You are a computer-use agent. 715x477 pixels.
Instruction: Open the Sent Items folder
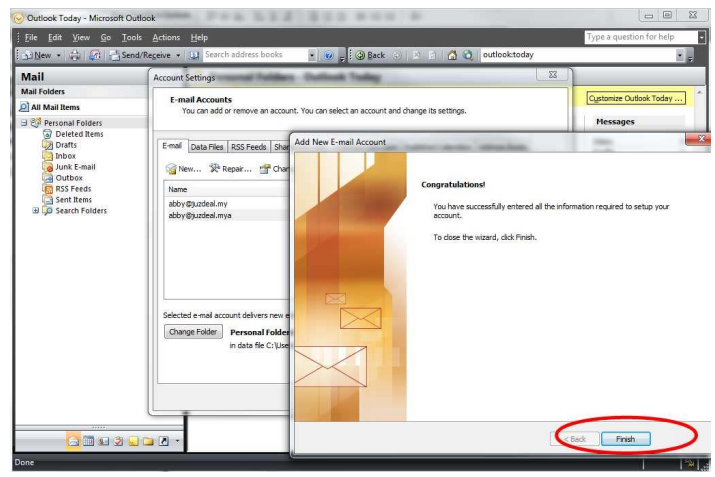tap(73, 200)
